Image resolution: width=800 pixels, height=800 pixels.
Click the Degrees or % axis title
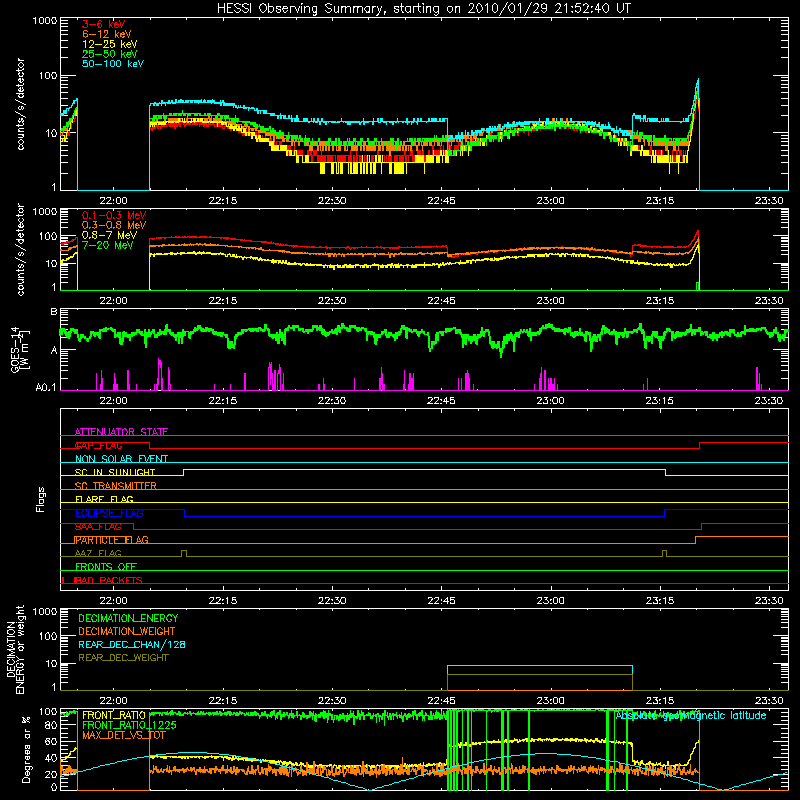point(26,749)
